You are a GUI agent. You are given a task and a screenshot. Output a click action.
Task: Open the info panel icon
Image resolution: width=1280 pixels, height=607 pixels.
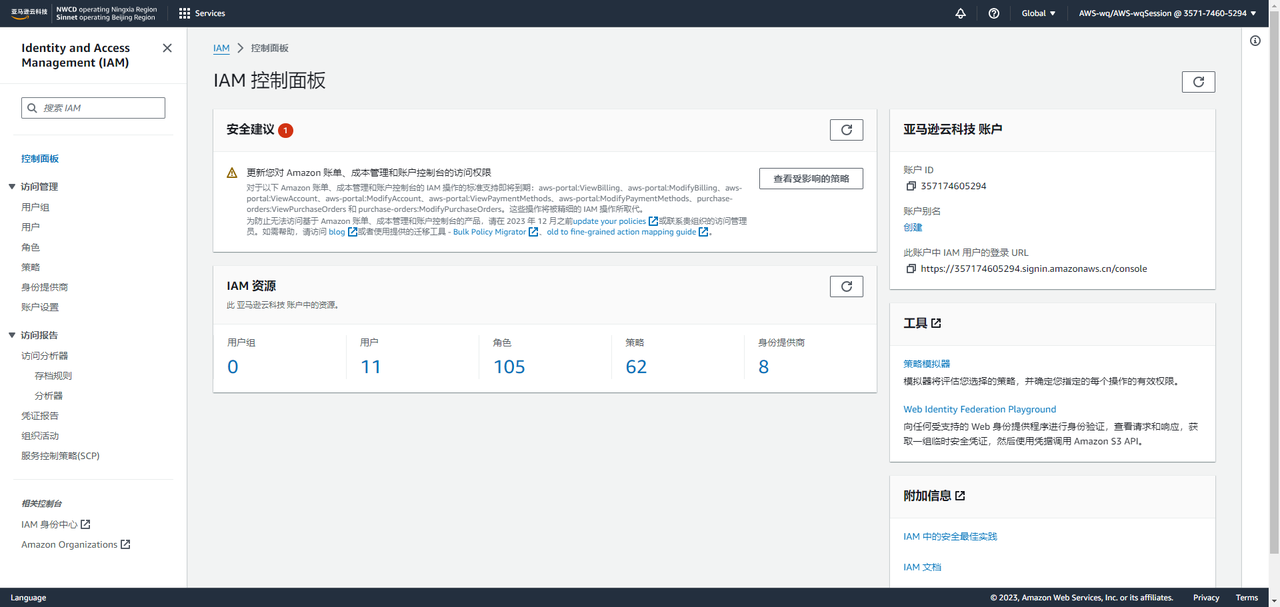(1255, 41)
